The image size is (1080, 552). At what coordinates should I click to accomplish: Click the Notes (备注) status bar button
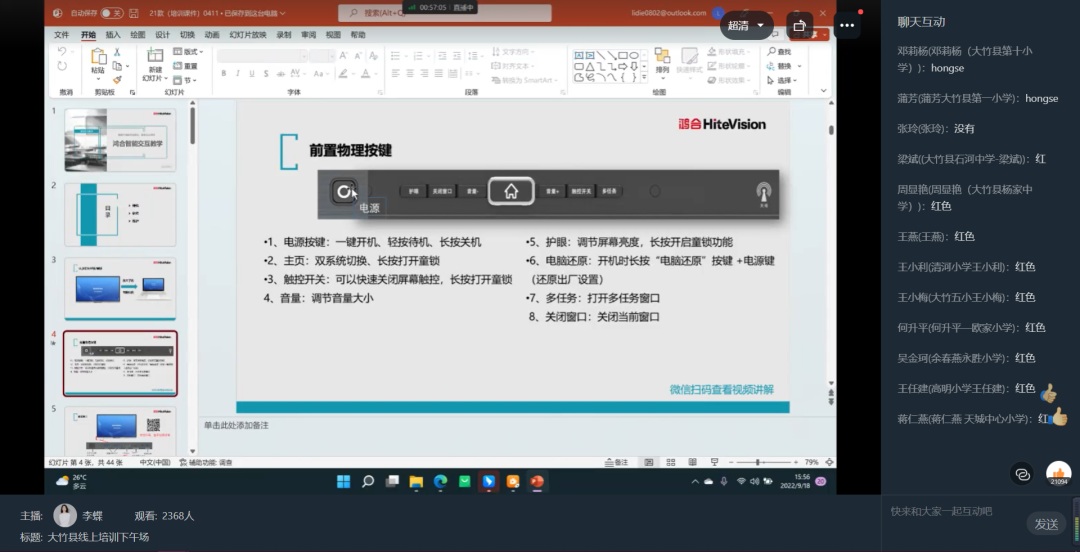point(616,462)
